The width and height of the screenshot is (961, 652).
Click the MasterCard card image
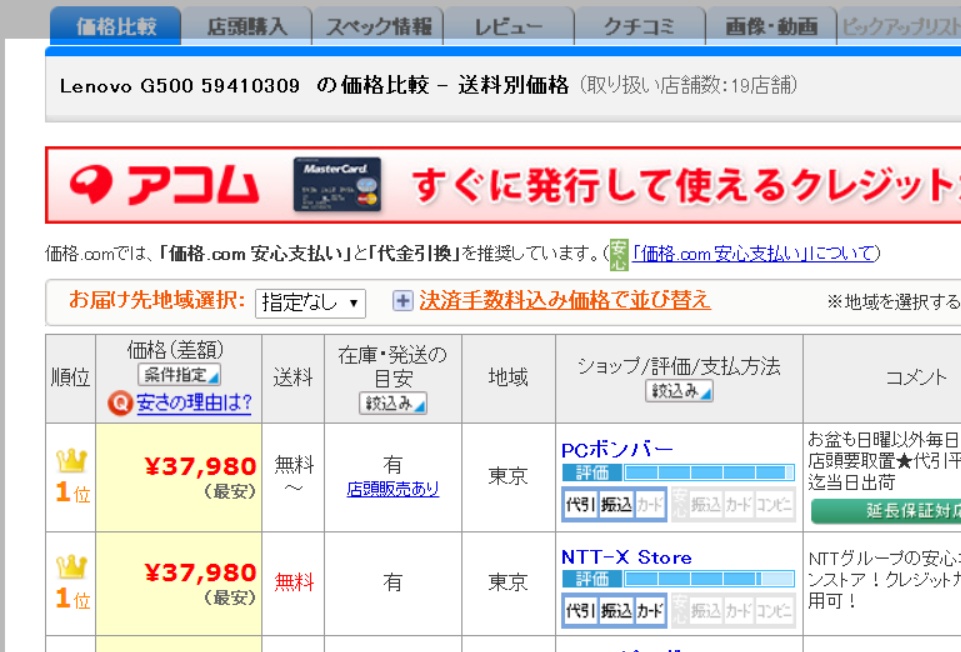pos(337,184)
